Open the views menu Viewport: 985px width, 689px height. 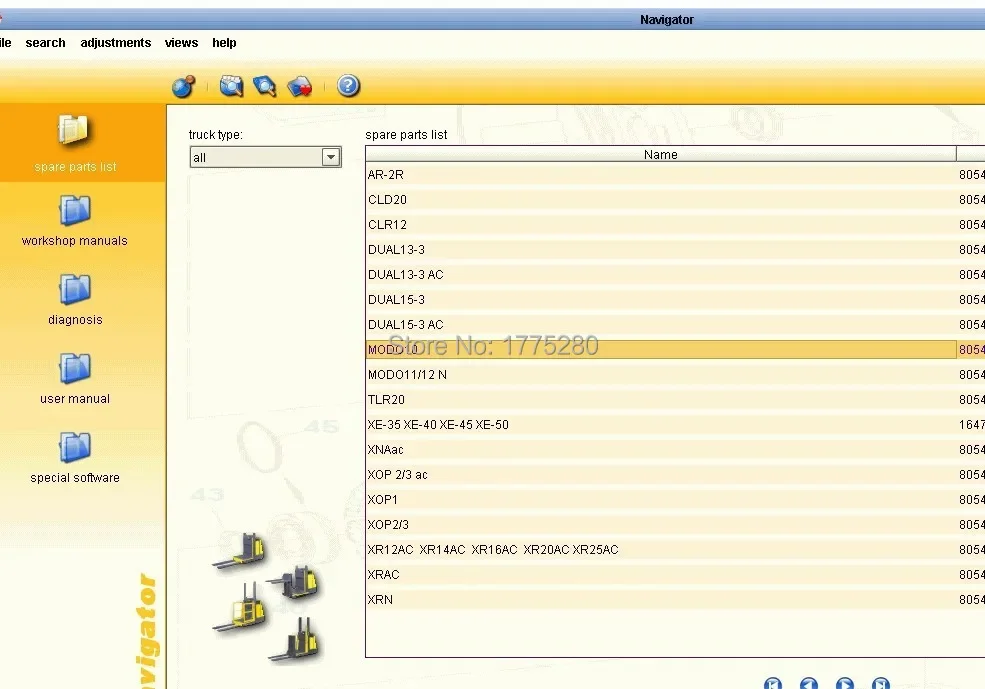pos(181,42)
